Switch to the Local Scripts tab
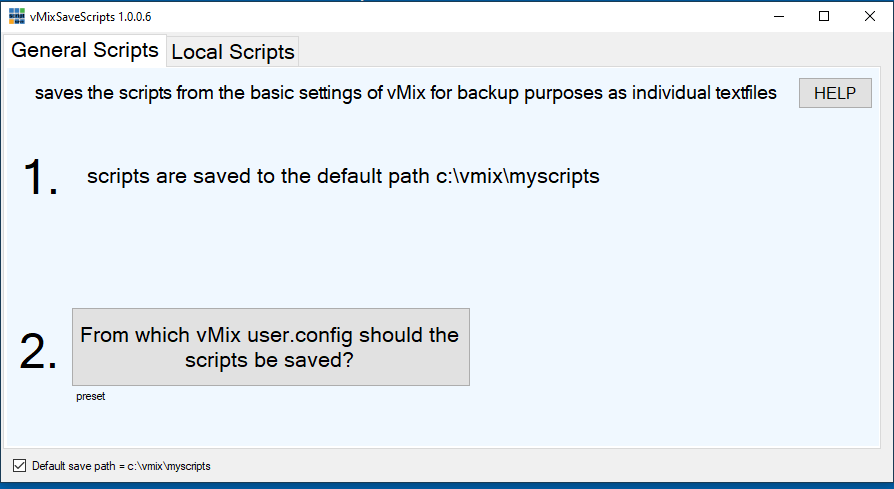 [x=233, y=52]
